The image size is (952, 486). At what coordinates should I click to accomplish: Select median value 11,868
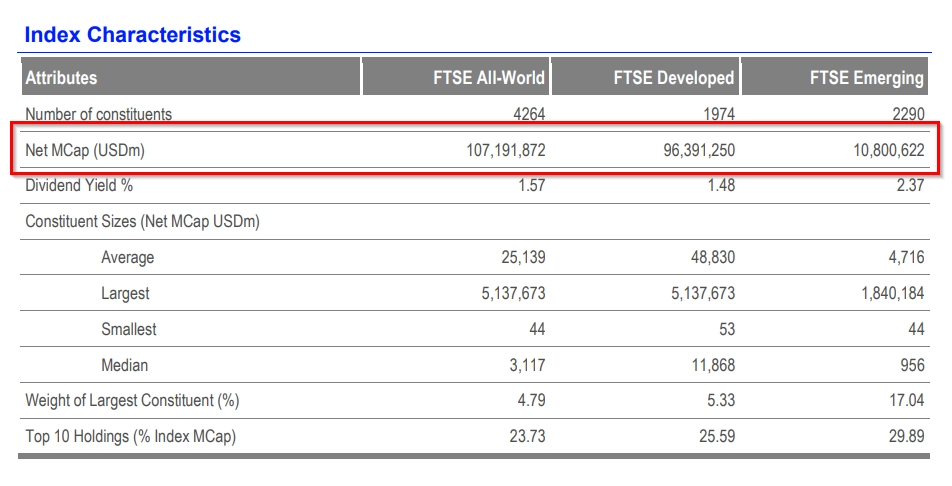713,365
